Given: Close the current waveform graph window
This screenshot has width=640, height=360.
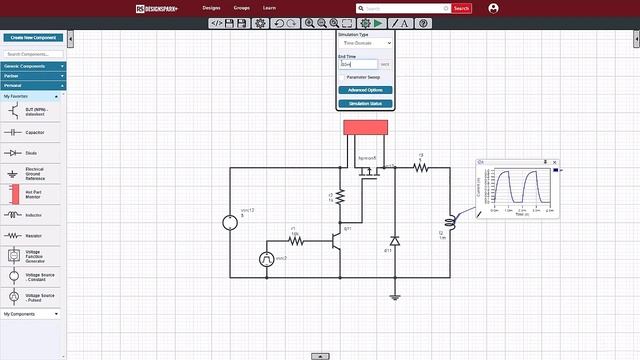Looking at the screenshot, I should point(555,162).
